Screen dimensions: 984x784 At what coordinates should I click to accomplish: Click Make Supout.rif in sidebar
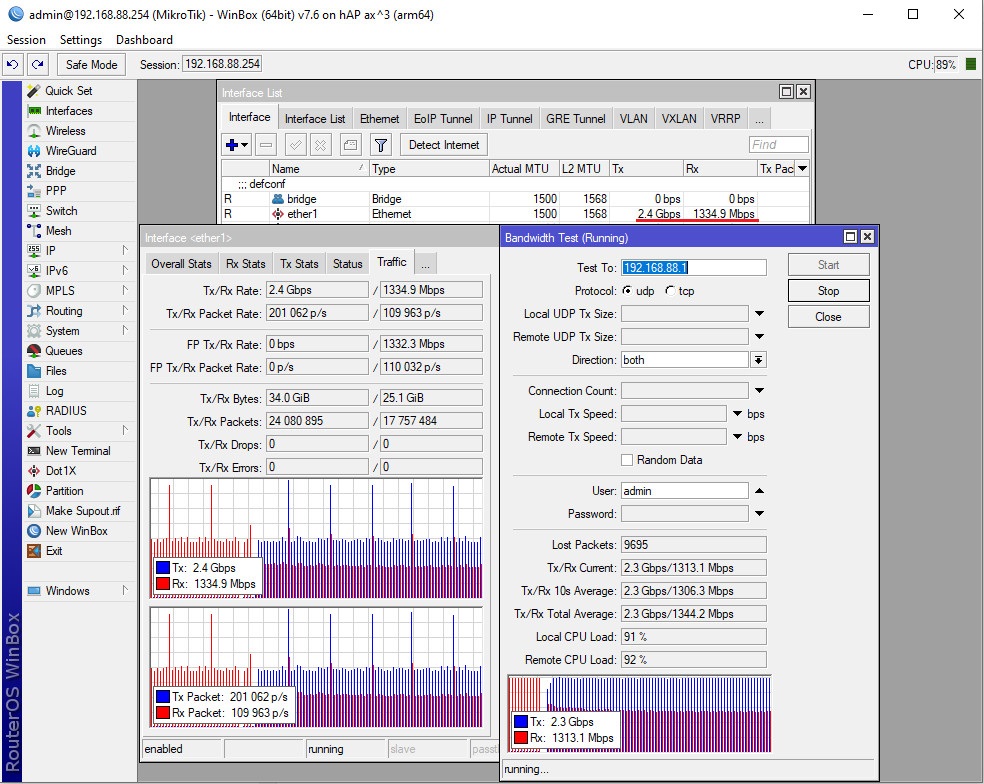click(83, 511)
